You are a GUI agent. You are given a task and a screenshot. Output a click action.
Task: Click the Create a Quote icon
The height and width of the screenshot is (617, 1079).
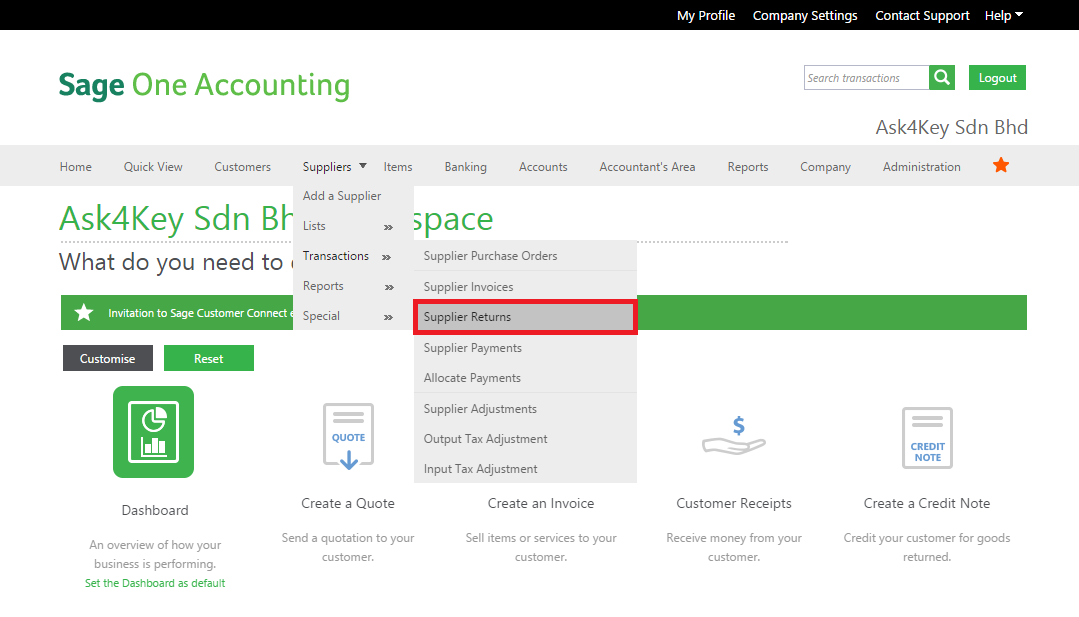coord(348,436)
